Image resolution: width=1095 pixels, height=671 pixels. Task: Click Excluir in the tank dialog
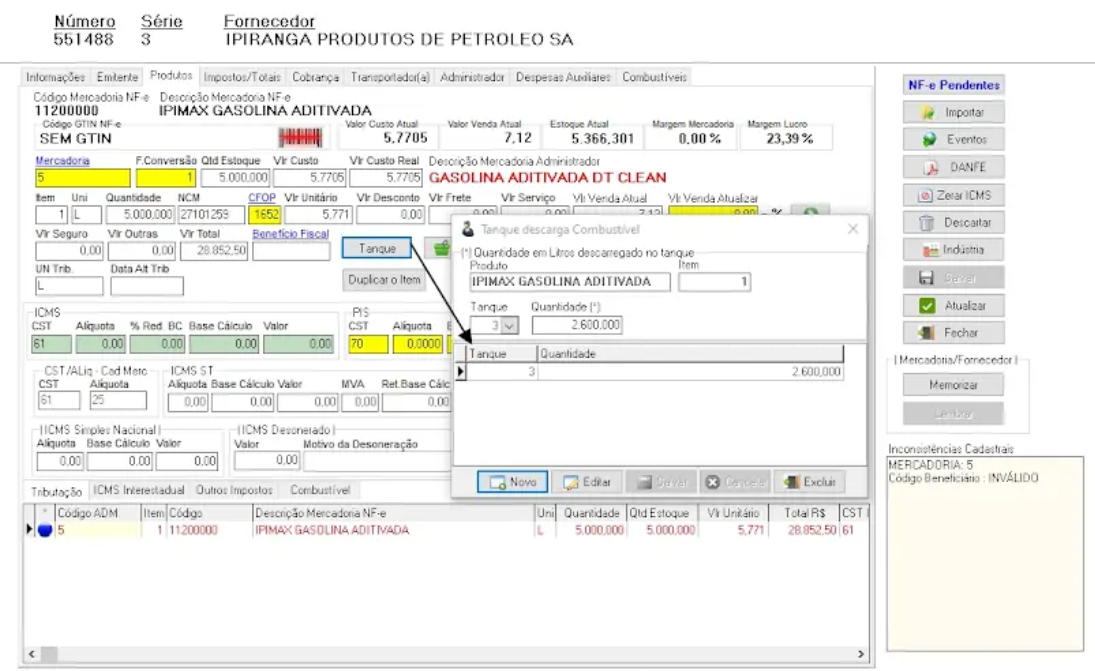pyautogui.click(x=809, y=482)
